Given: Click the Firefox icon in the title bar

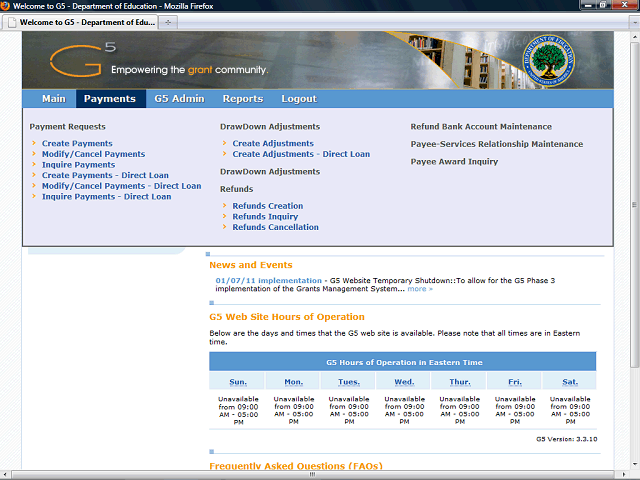Looking at the screenshot, I should click(6, 6).
